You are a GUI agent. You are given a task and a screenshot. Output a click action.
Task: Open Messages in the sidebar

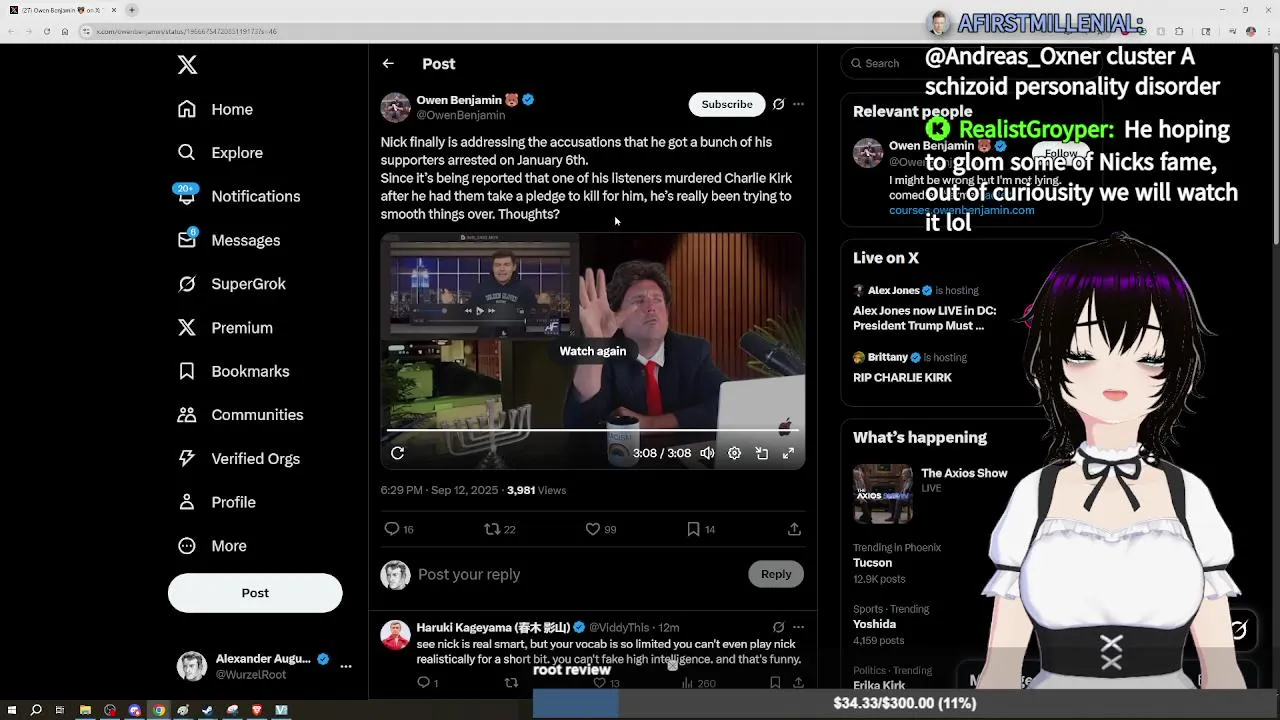(x=228, y=240)
